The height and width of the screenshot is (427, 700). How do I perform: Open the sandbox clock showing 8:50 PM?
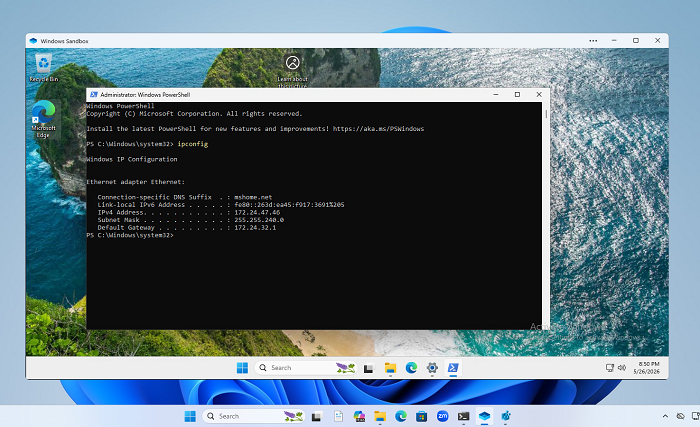[x=648, y=368]
